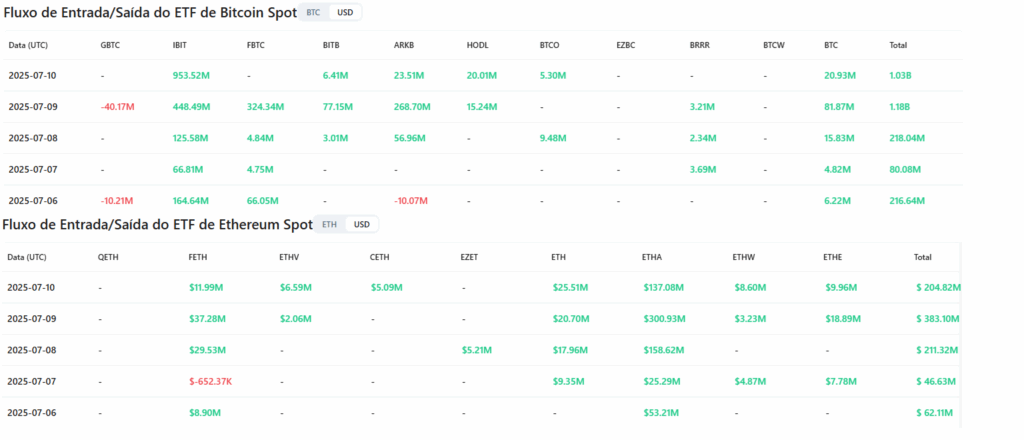Select EZET value $5.21M
This screenshot has height=440, width=1024.
476,350
